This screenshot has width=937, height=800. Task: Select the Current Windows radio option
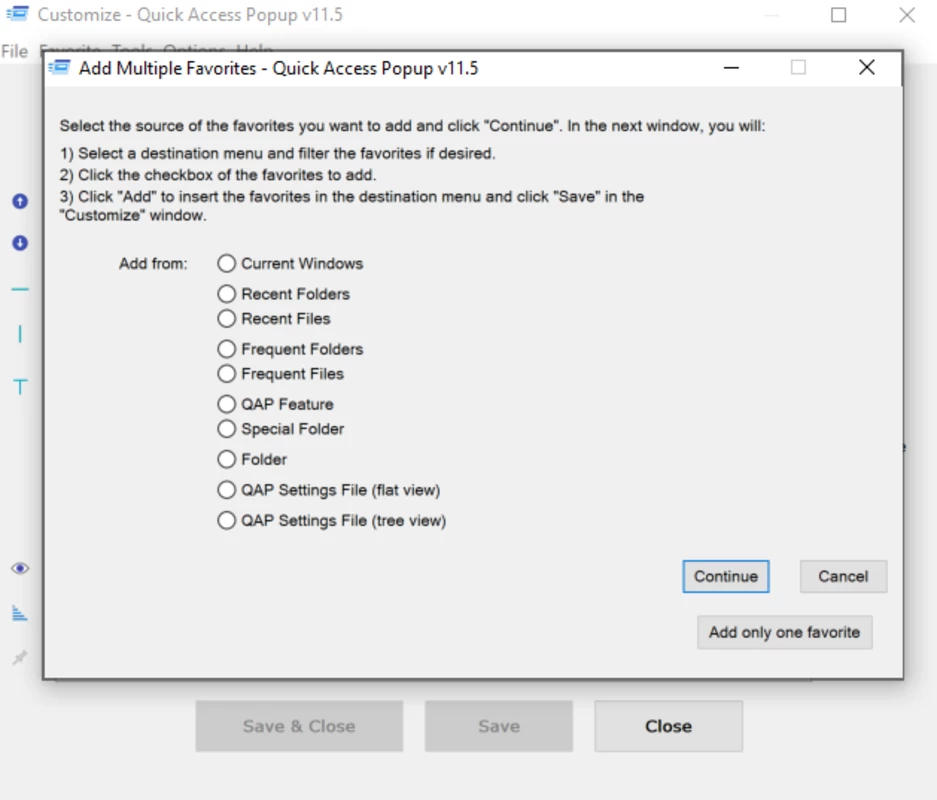(290, 263)
